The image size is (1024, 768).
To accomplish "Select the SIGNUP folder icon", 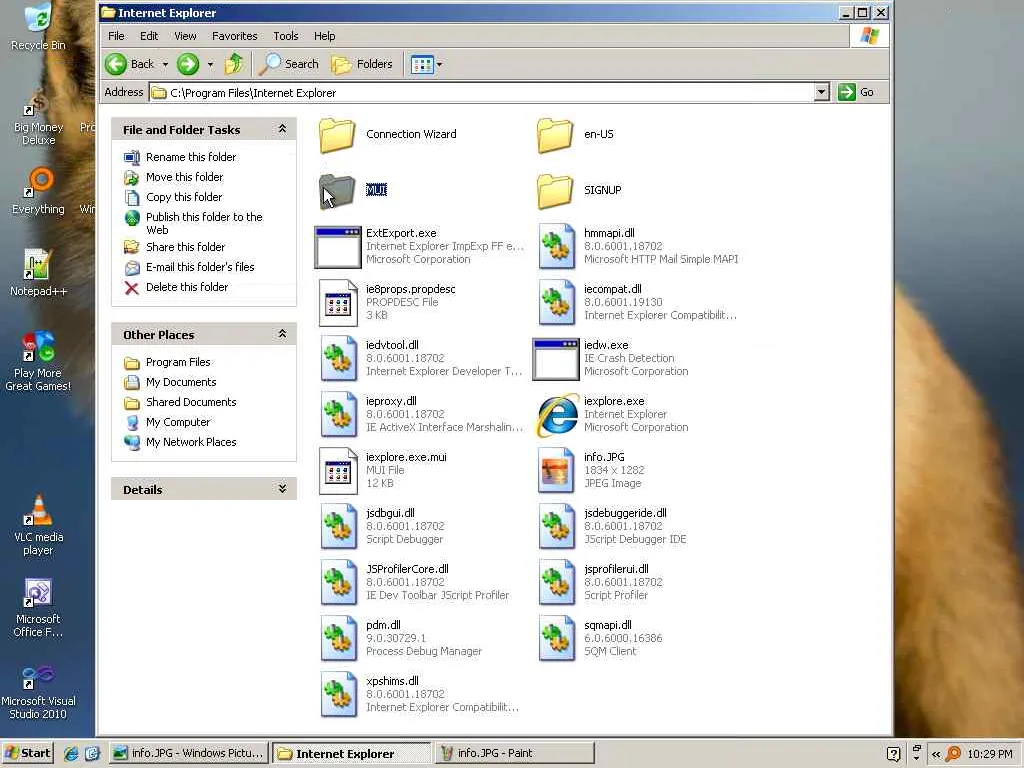I will (x=555, y=191).
